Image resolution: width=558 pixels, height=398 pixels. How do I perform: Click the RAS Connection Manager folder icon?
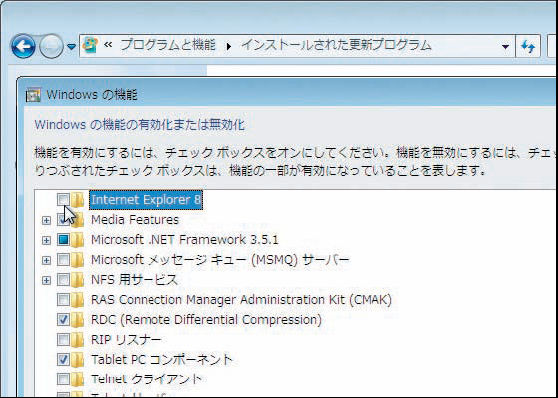click(77, 299)
